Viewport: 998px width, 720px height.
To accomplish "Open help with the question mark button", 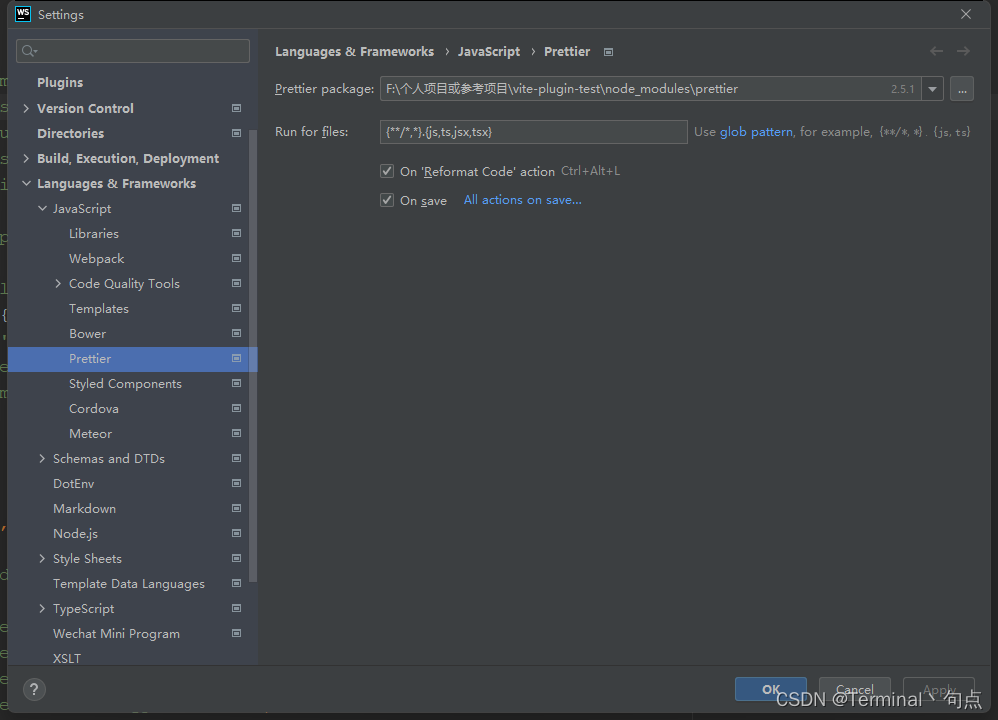I will pyautogui.click(x=34, y=689).
